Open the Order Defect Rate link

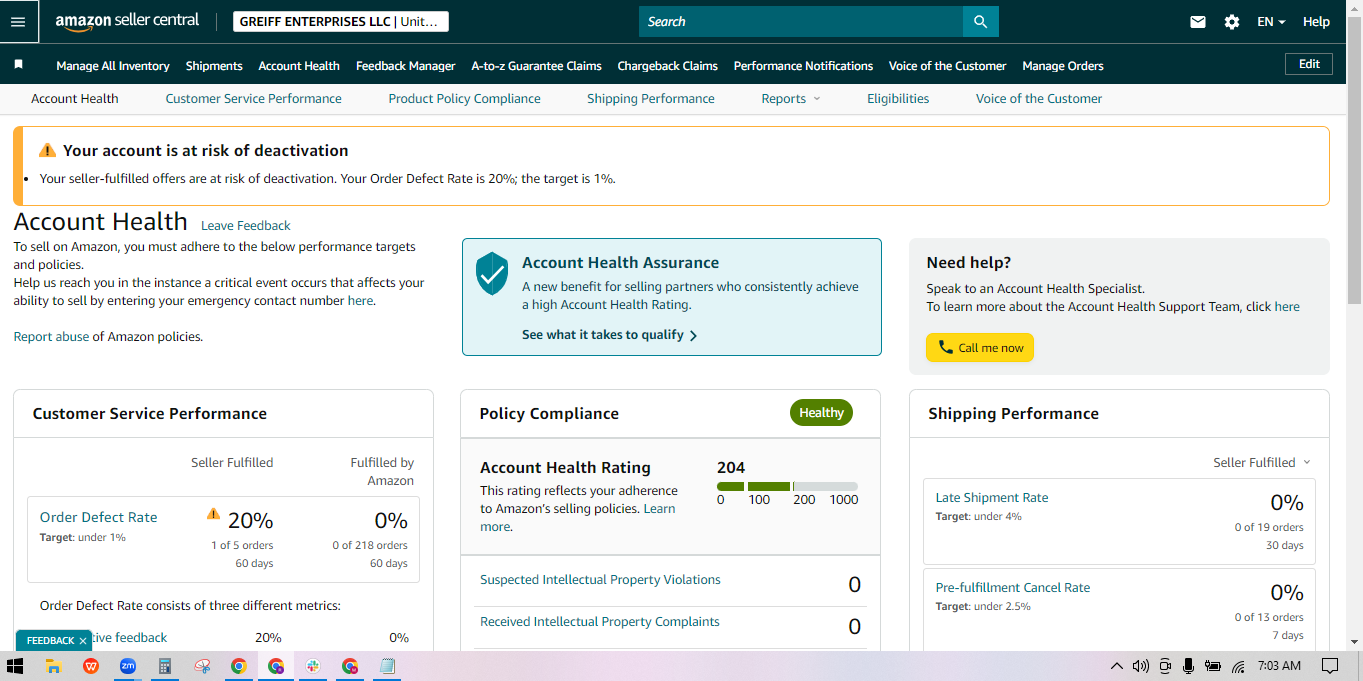point(99,517)
